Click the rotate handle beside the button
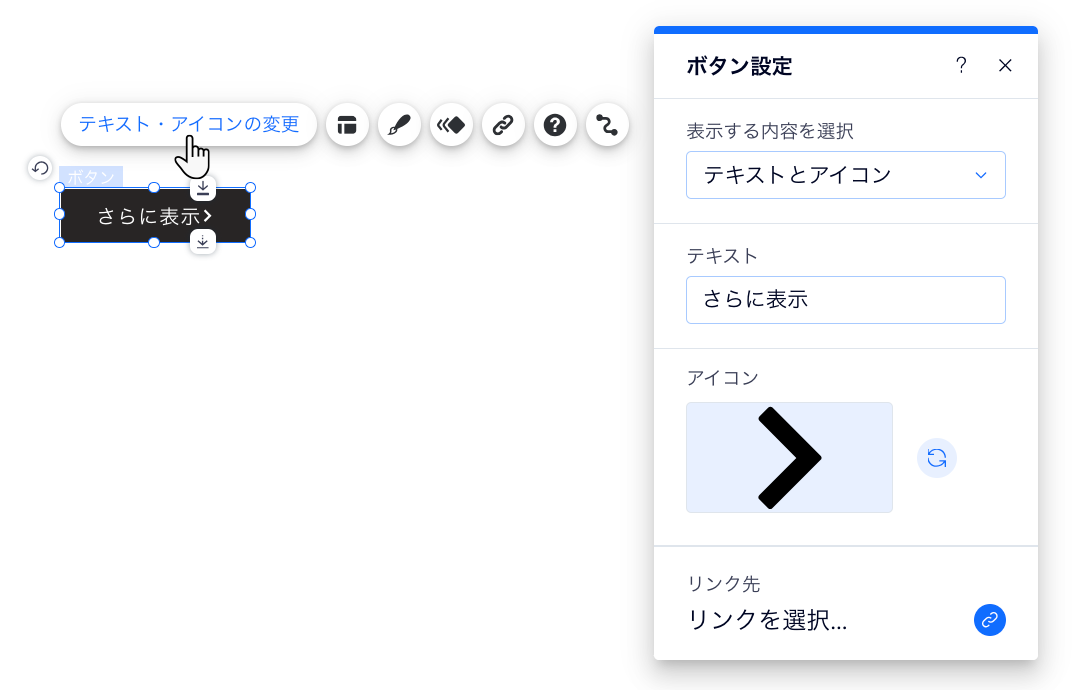 [40, 167]
